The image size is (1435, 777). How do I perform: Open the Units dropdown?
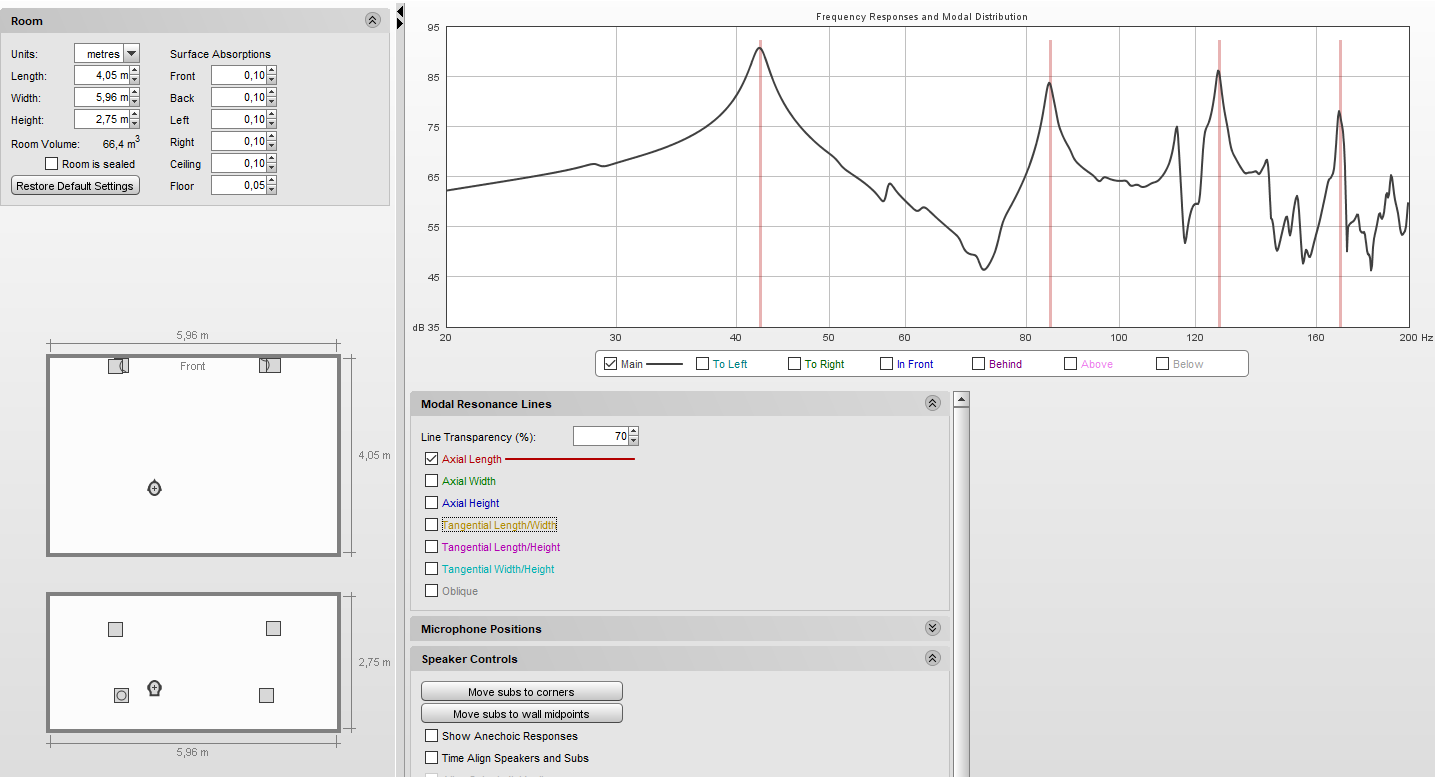click(x=131, y=54)
